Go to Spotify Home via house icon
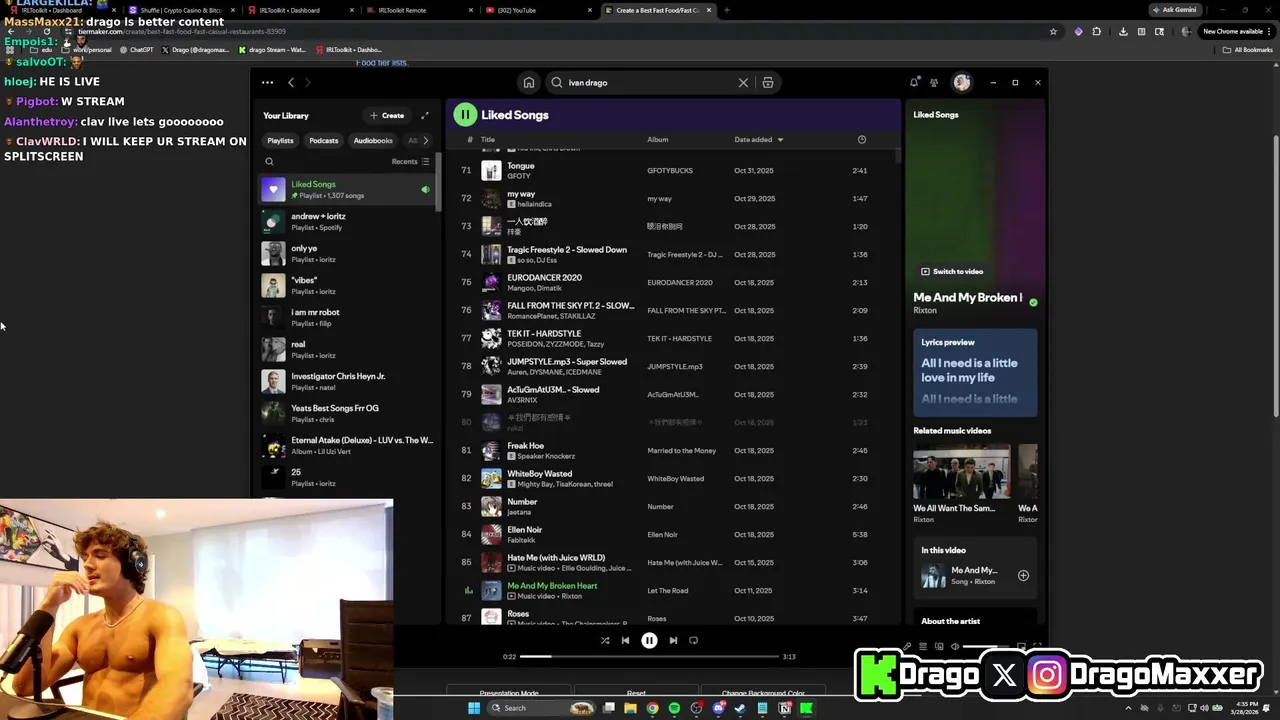The width and height of the screenshot is (1280, 720). 529,83
